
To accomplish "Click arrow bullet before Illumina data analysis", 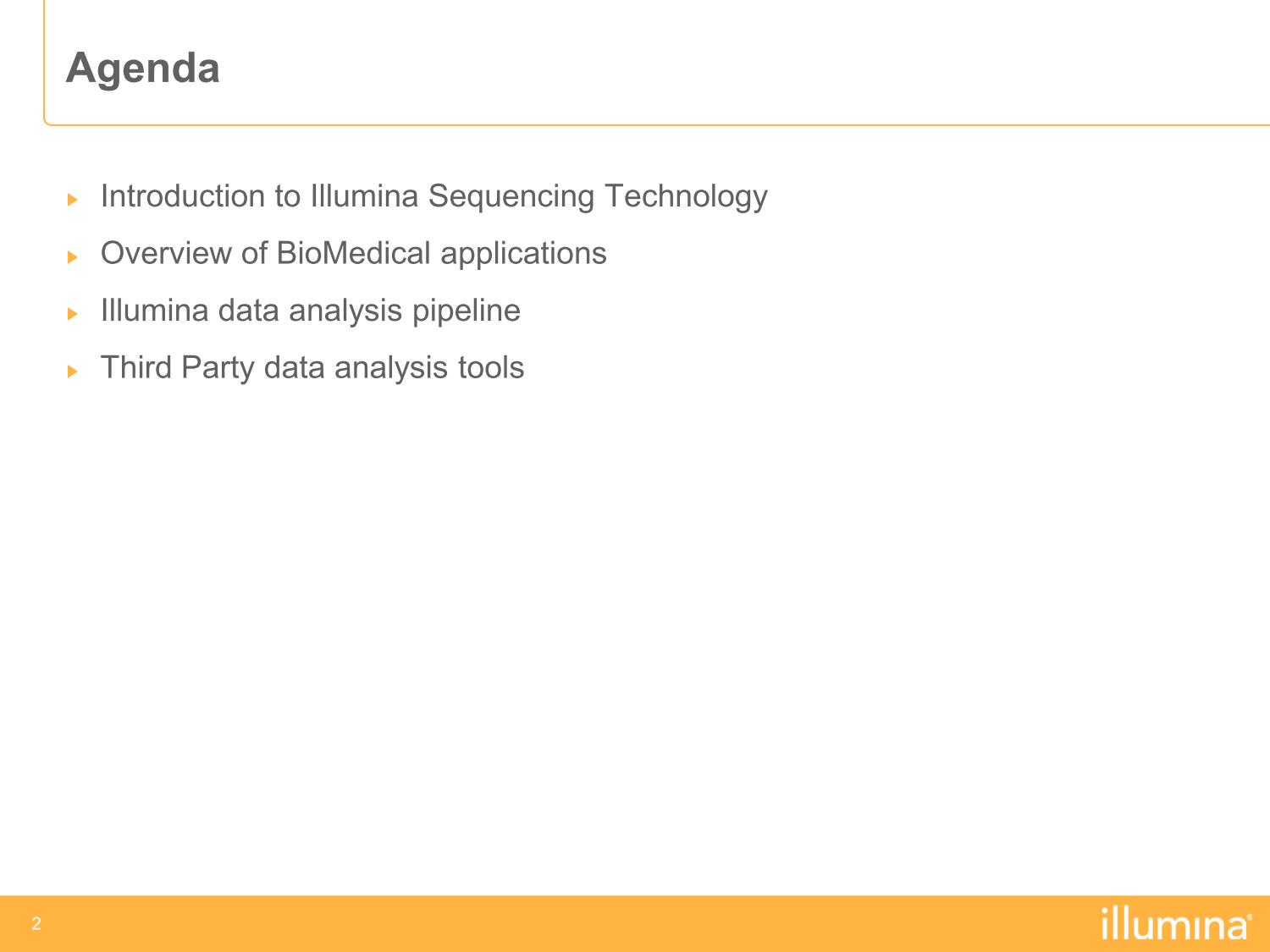I will [x=72, y=314].
